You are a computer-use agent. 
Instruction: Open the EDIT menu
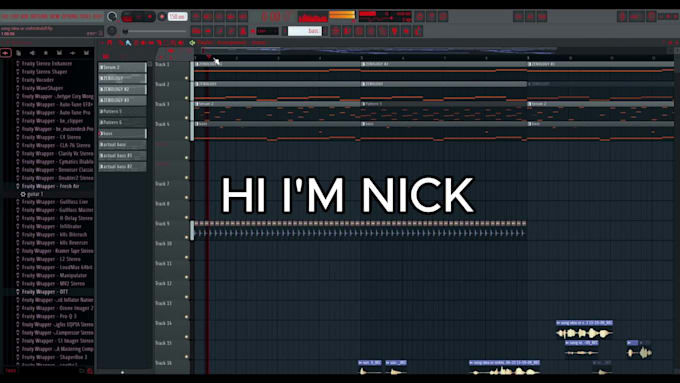14,16
